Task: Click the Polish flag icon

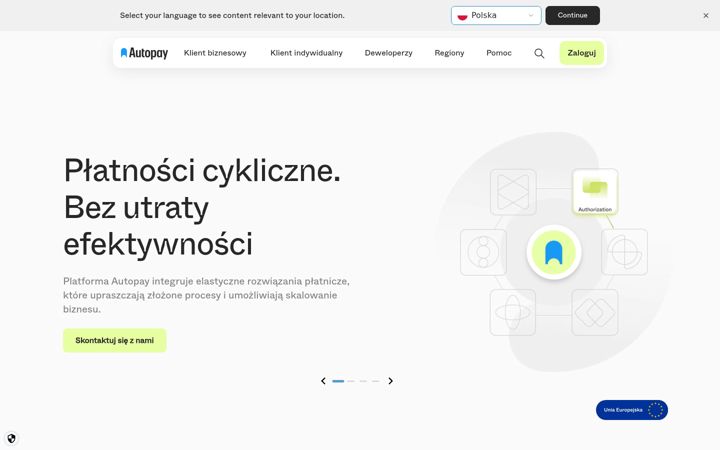Action: 462,16
